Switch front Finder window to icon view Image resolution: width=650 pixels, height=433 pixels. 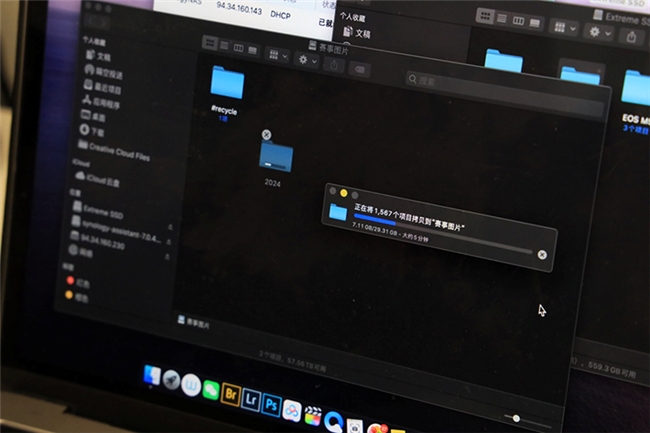210,43
